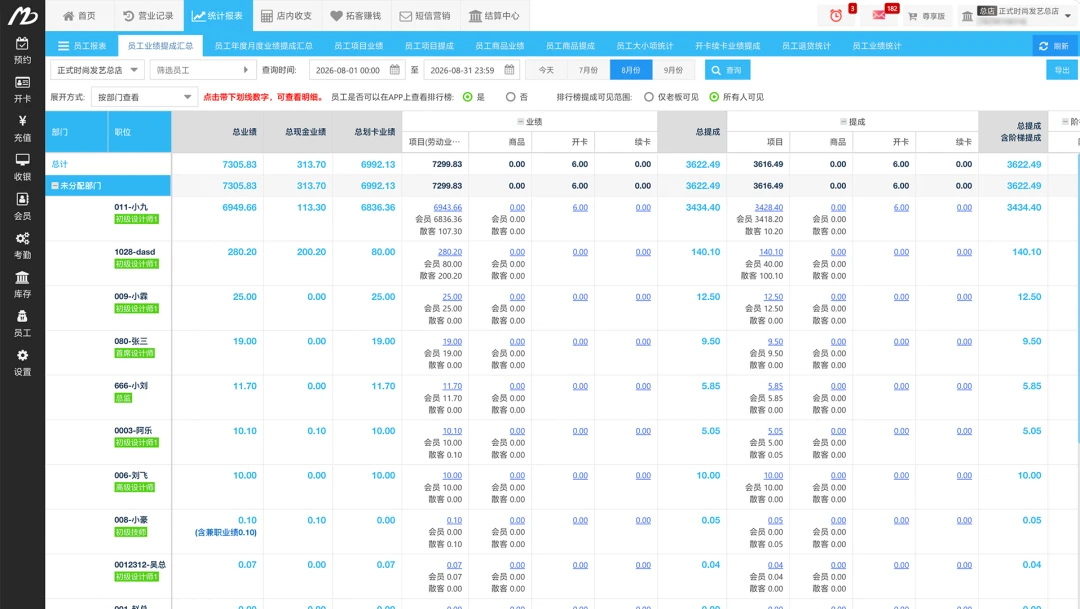Switch to 员工项目业绩 tab
Viewport: 1080px width, 609px height.
click(359, 45)
